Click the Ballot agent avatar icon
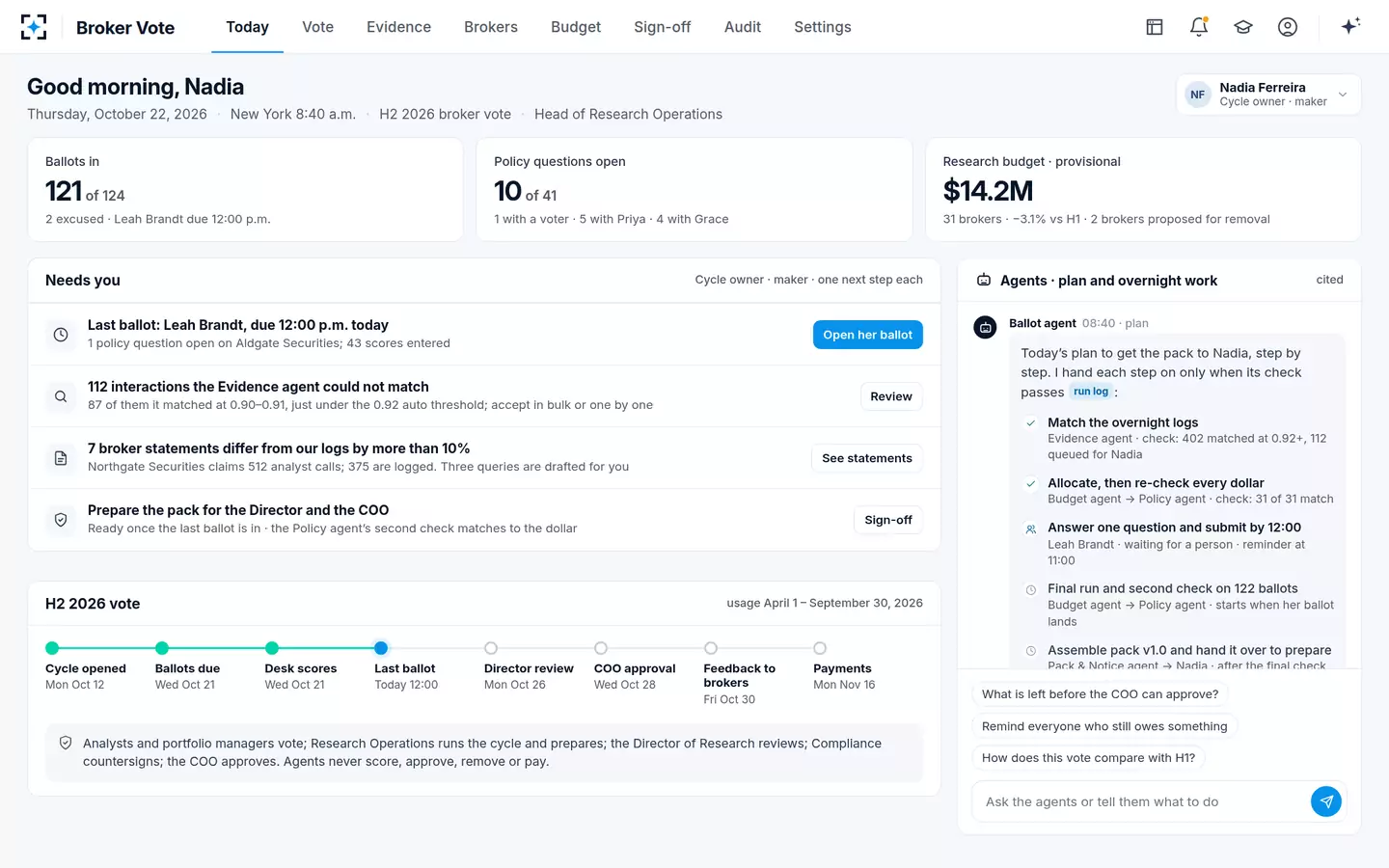The height and width of the screenshot is (868, 1389). click(986, 328)
